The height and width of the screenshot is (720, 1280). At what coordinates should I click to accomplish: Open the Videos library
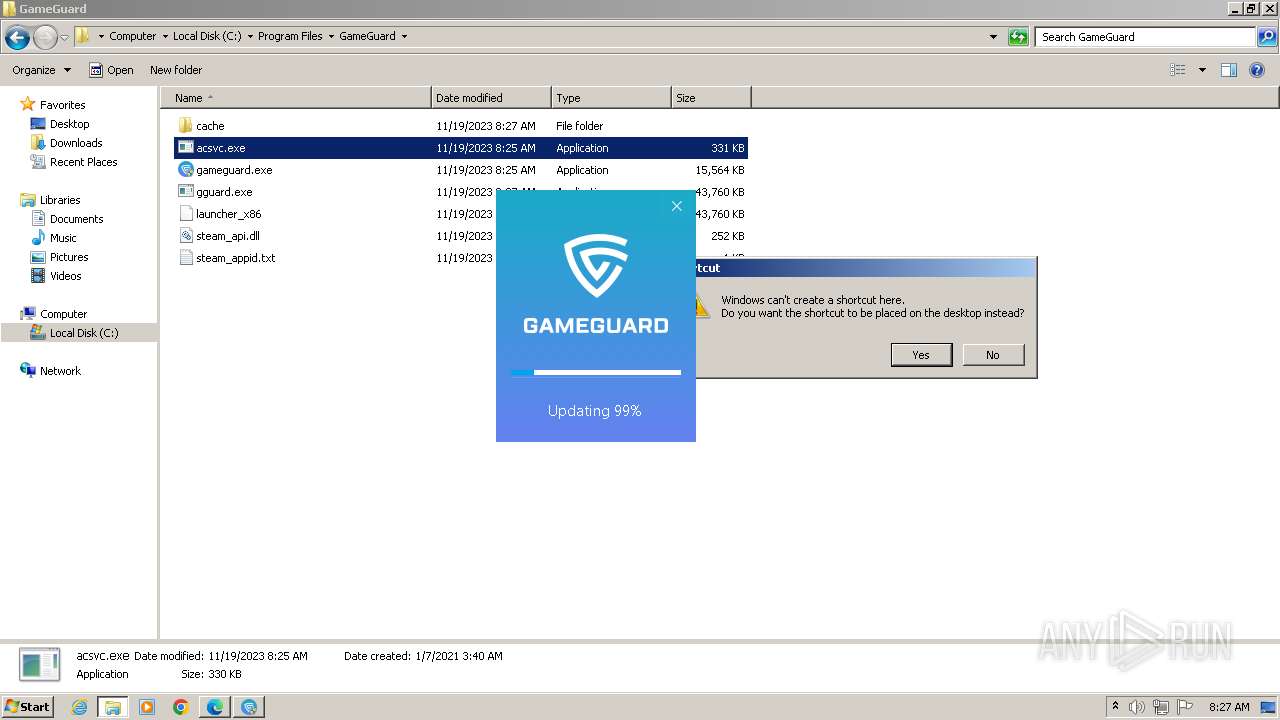point(65,276)
